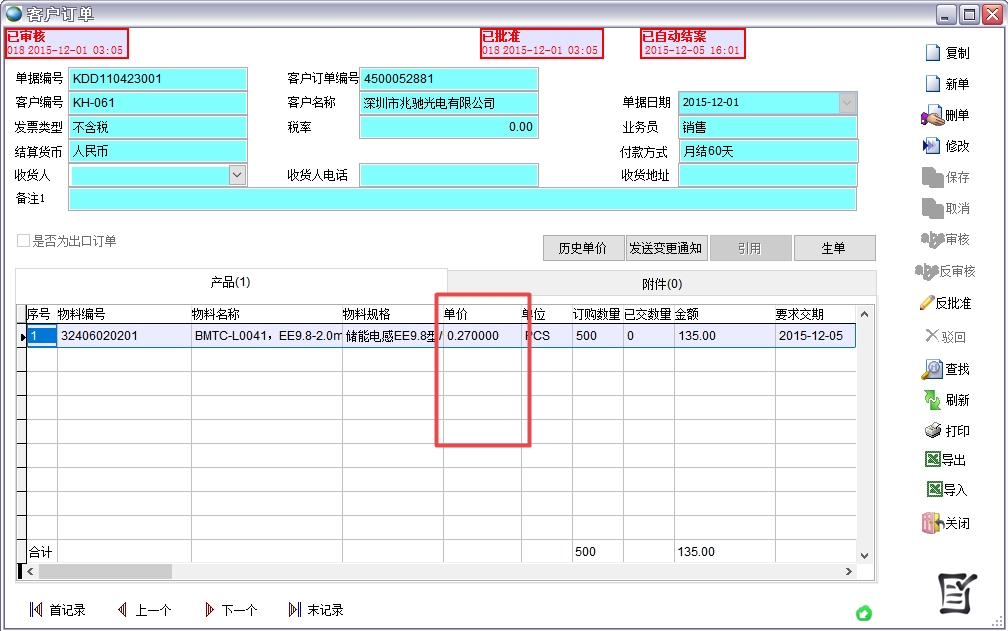Expand the 收货人 dropdown
This screenshot has width=1008, height=631.
coord(237,175)
